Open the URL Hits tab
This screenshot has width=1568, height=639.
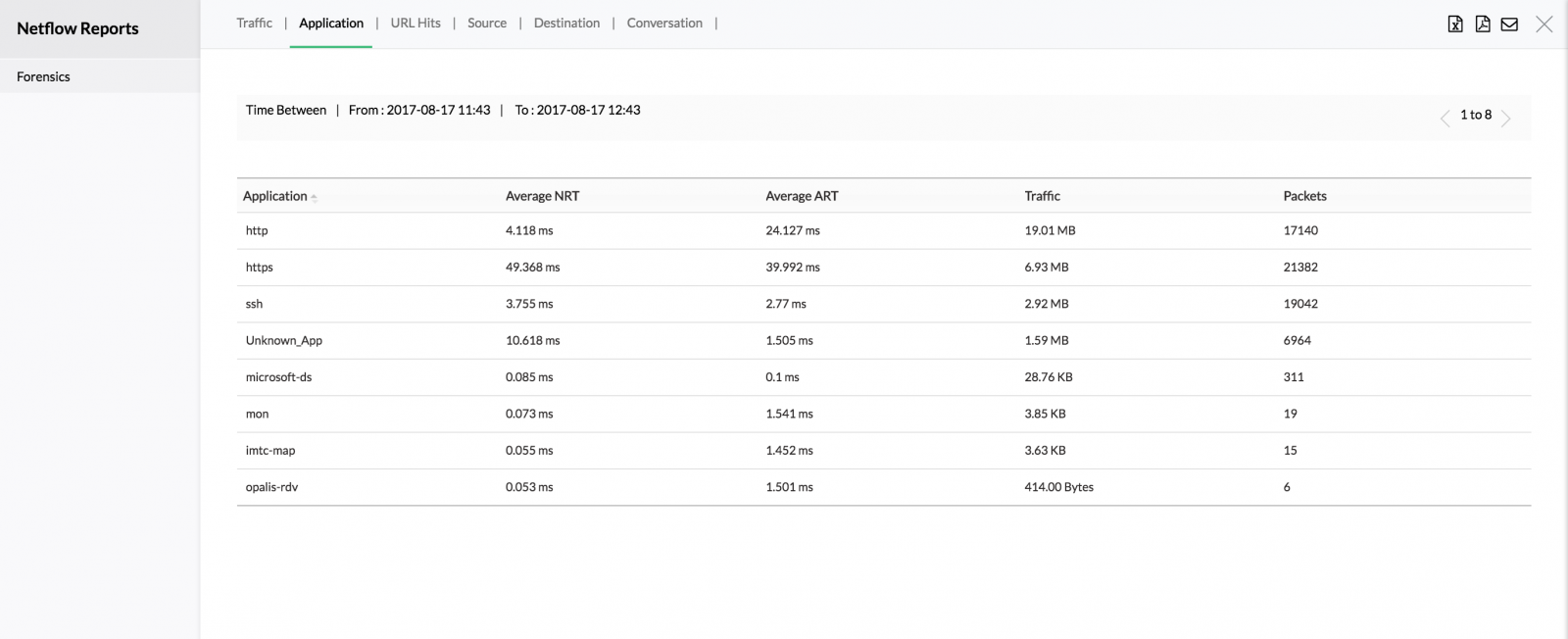click(x=416, y=24)
